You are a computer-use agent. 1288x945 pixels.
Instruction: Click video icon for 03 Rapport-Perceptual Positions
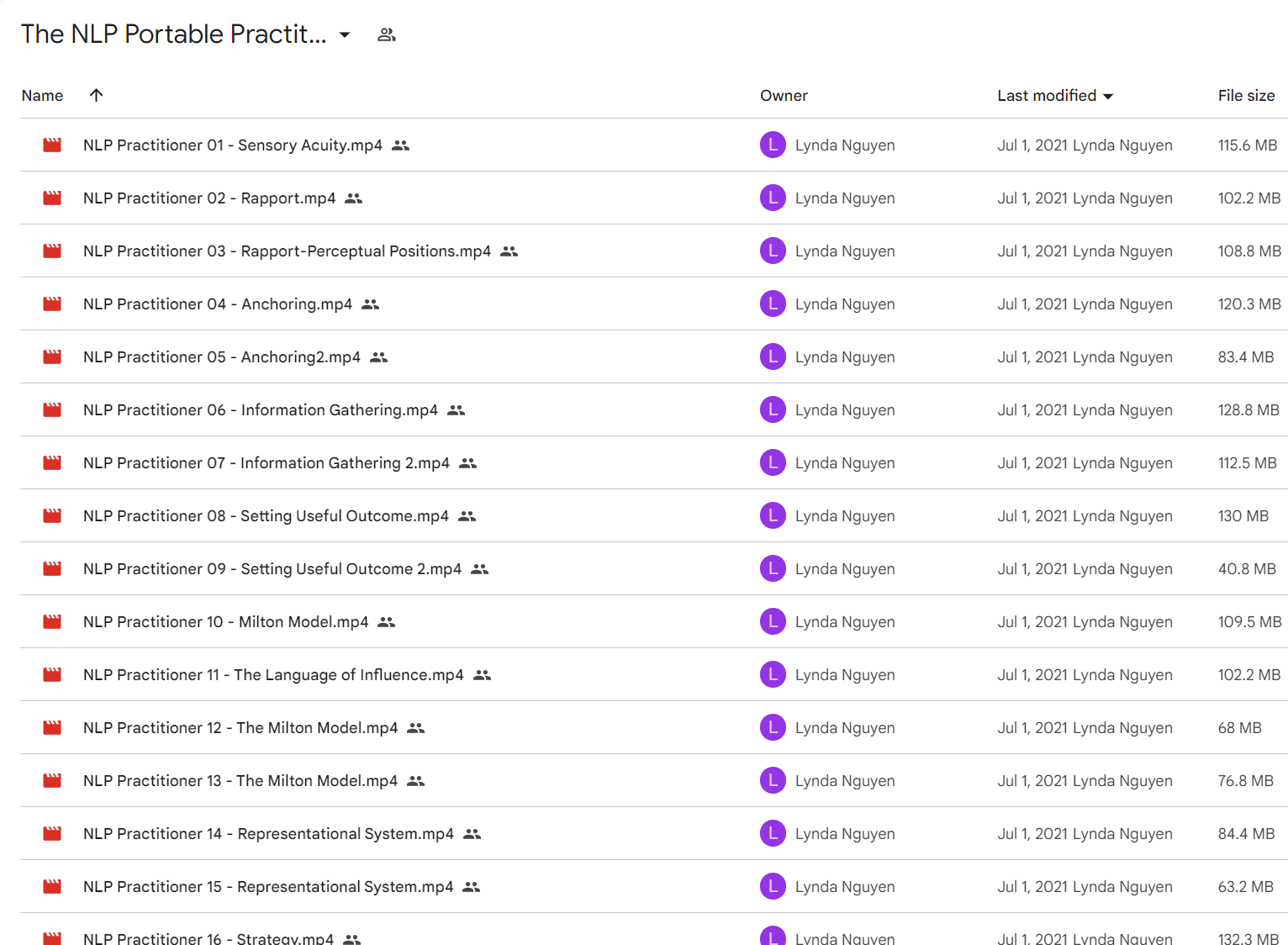[52, 251]
